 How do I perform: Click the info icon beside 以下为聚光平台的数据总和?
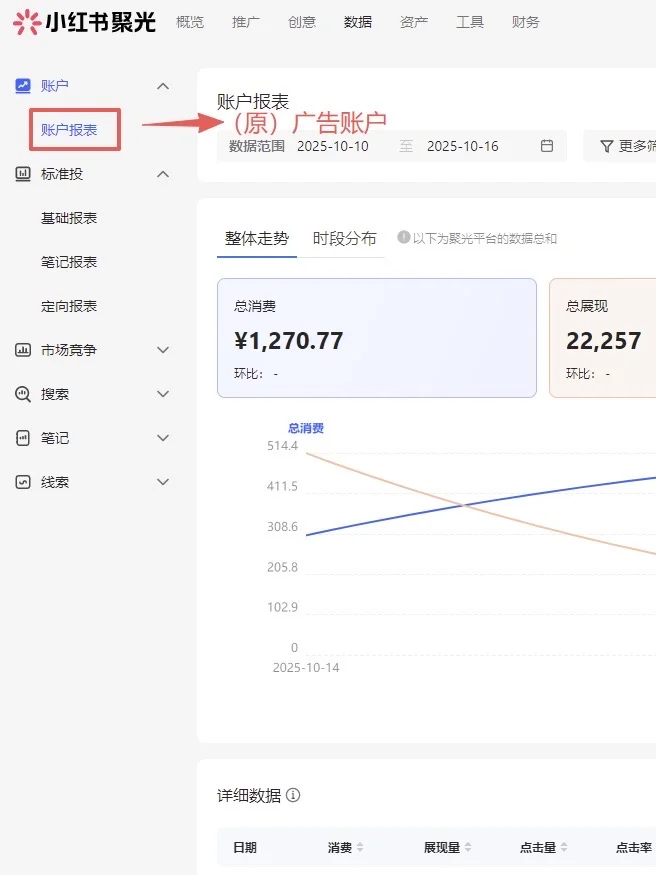click(x=404, y=238)
